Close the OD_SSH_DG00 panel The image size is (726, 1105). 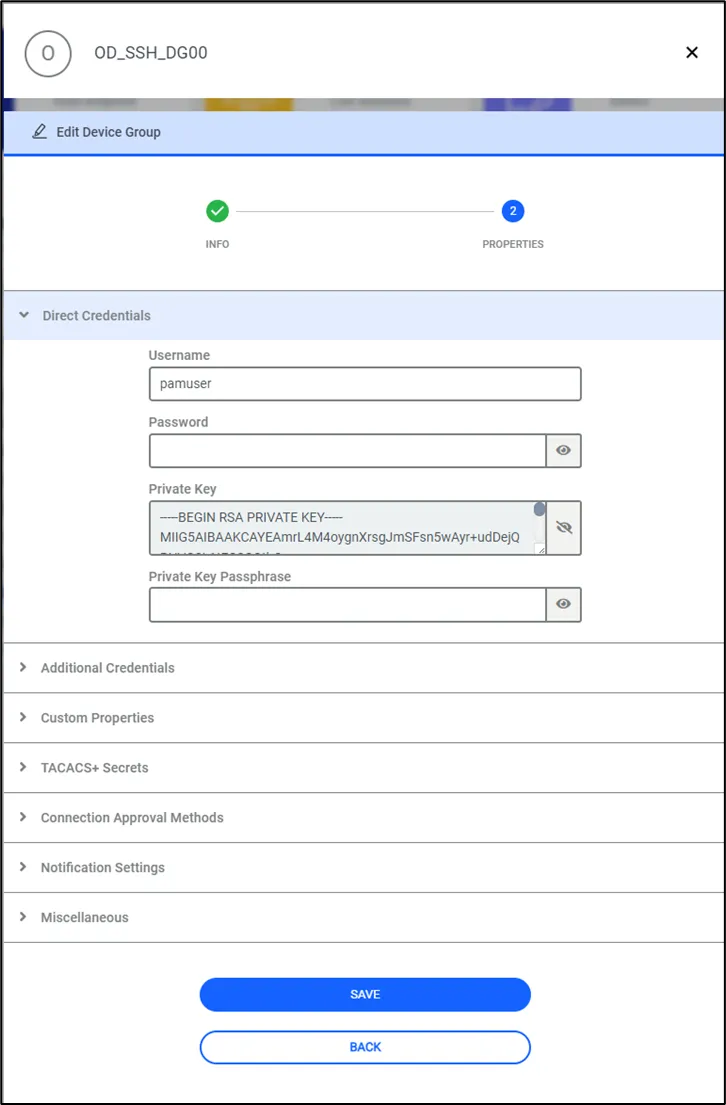692,53
